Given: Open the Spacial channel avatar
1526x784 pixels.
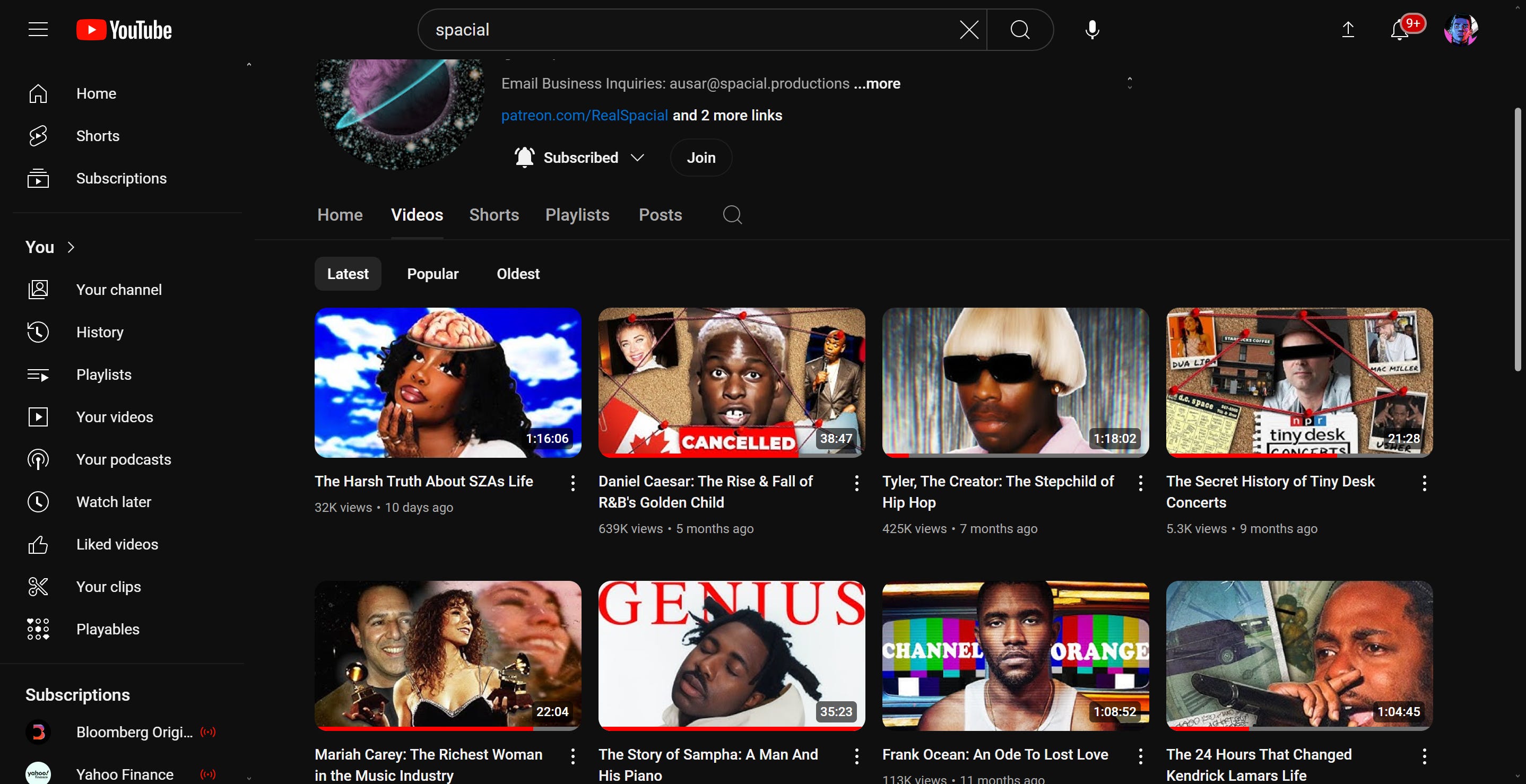Looking at the screenshot, I should pos(399,112).
